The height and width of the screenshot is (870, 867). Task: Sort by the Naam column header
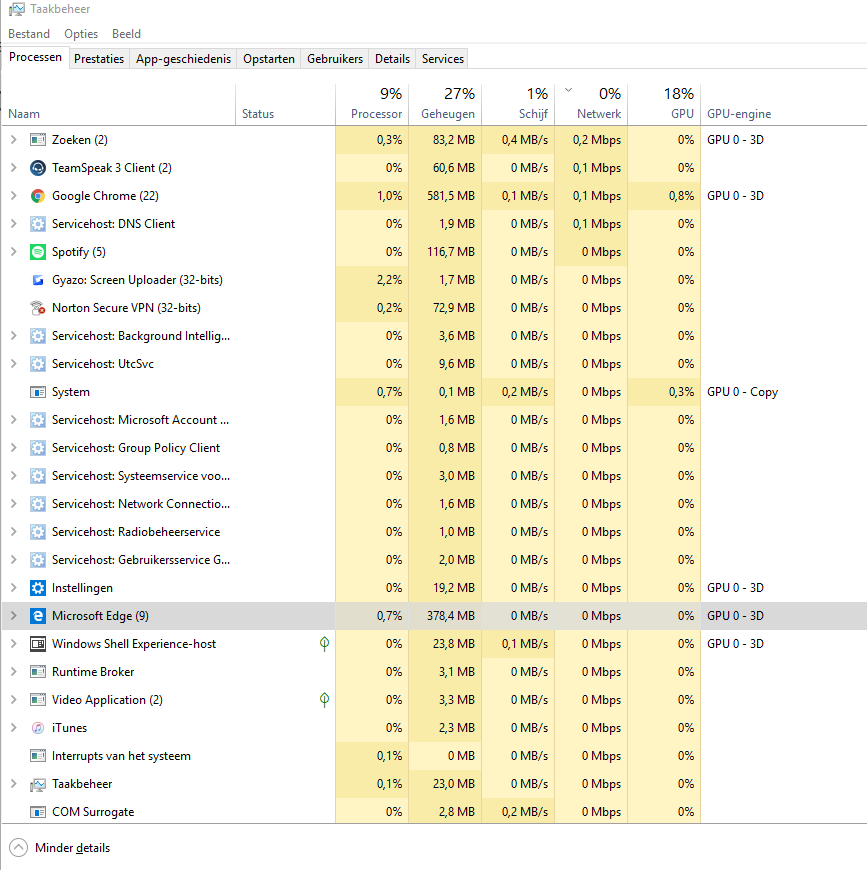click(x=119, y=105)
